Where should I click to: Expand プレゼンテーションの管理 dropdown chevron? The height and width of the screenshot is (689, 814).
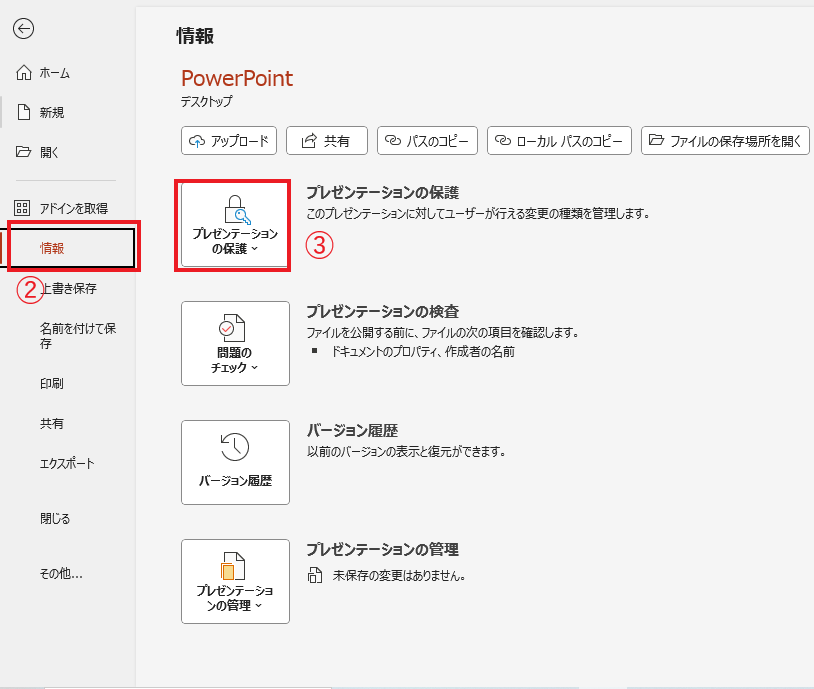259,605
